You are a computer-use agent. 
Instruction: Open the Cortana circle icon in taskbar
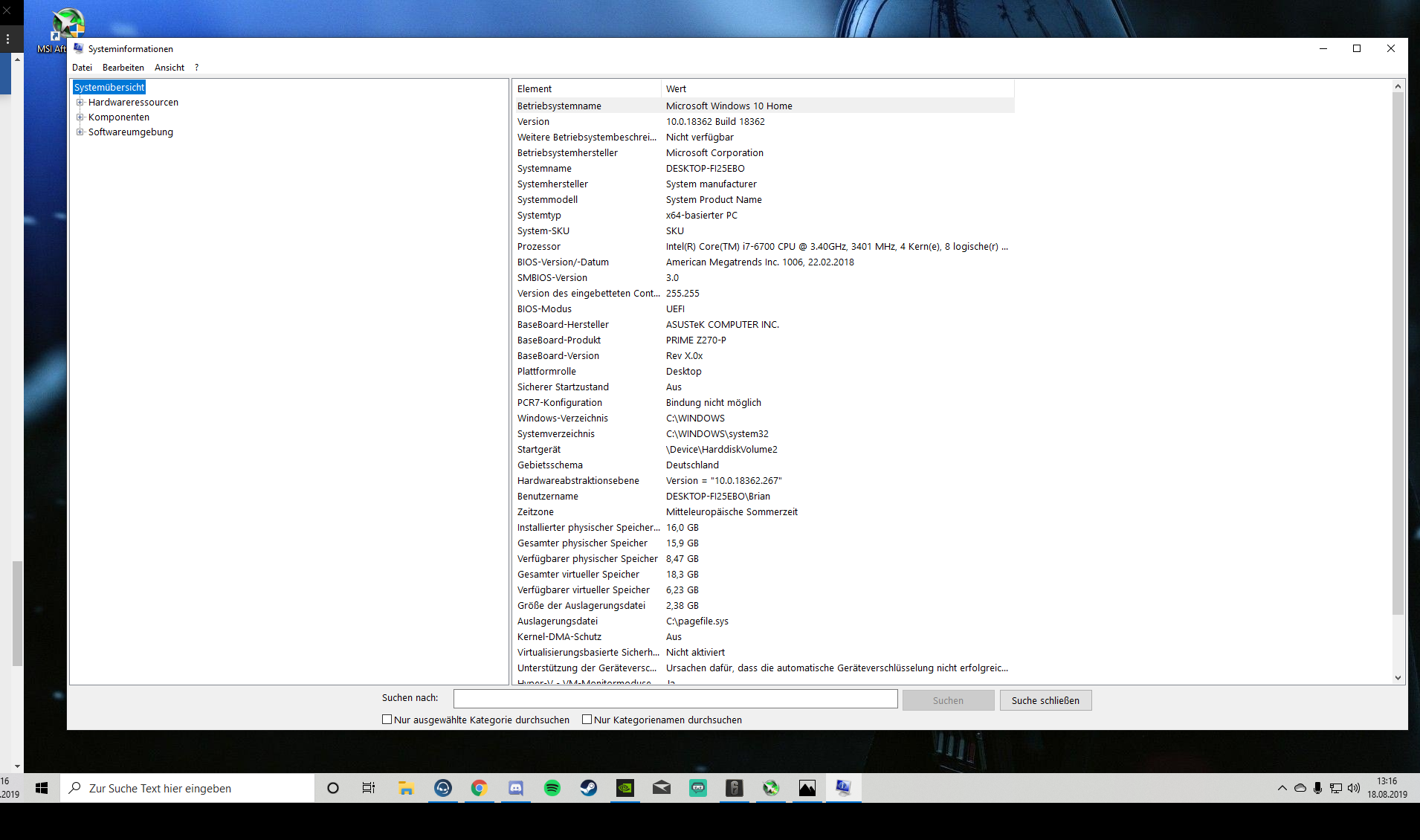pyautogui.click(x=333, y=788)
